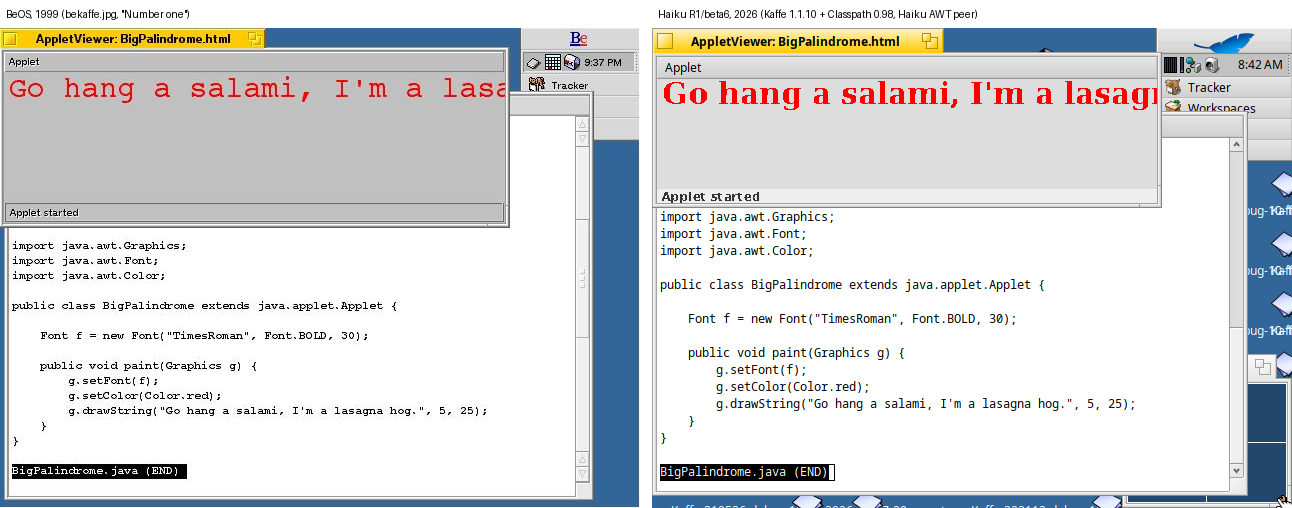Click the 'g.drawString' line in BeOS terminal

point(278,410)
